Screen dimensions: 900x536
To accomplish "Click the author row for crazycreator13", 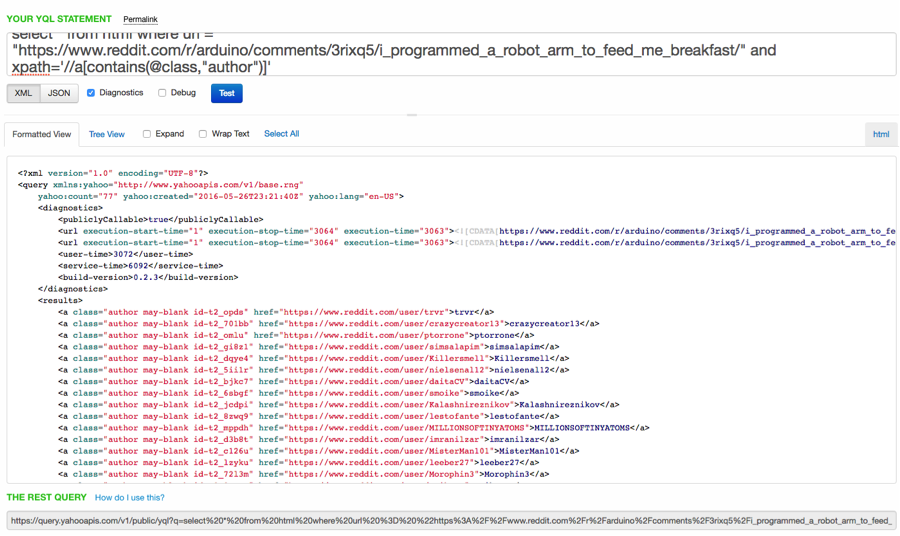I will coord(329,324).
